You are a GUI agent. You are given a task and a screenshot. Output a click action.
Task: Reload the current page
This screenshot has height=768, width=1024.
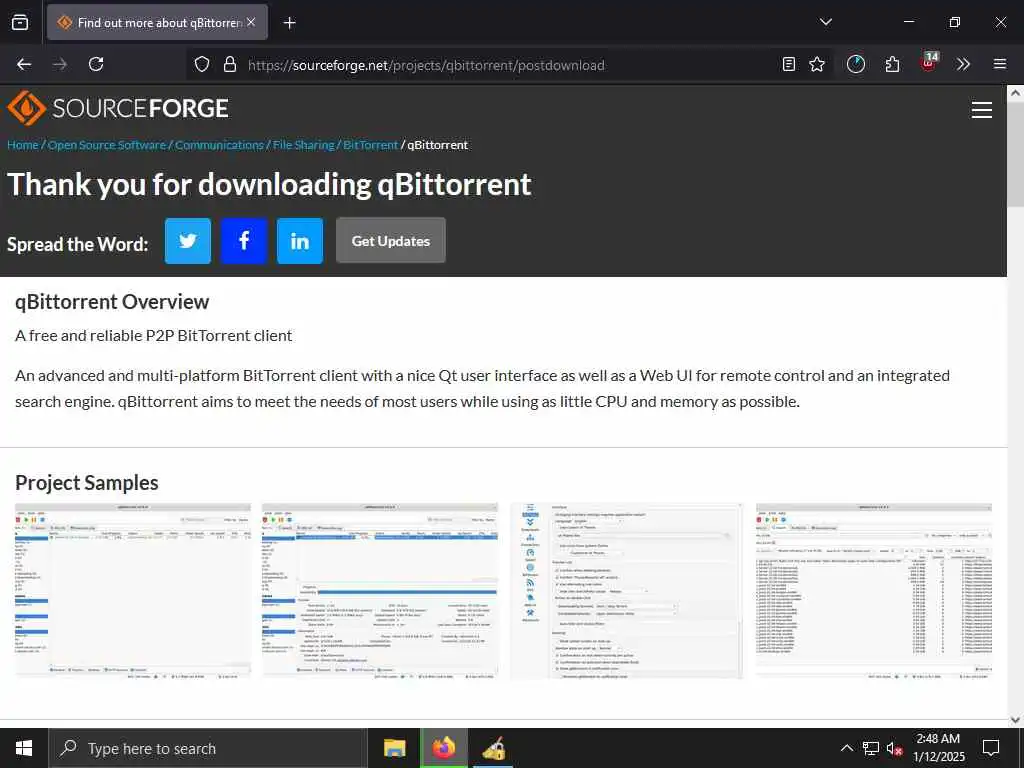[x=96, y=64]
